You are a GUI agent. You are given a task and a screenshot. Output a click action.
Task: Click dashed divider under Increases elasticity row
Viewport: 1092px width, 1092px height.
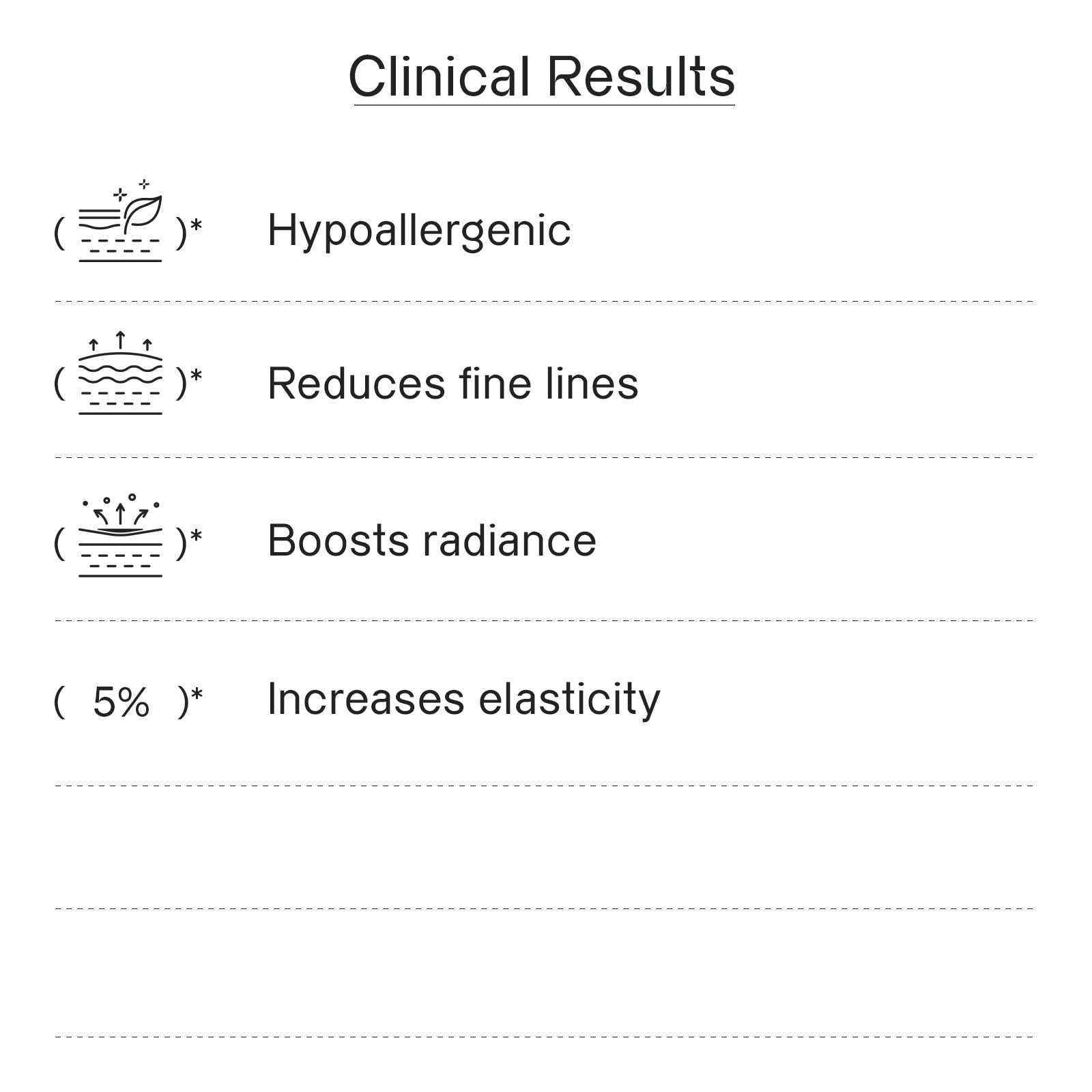pyautogui.click(x=544, y=786)
